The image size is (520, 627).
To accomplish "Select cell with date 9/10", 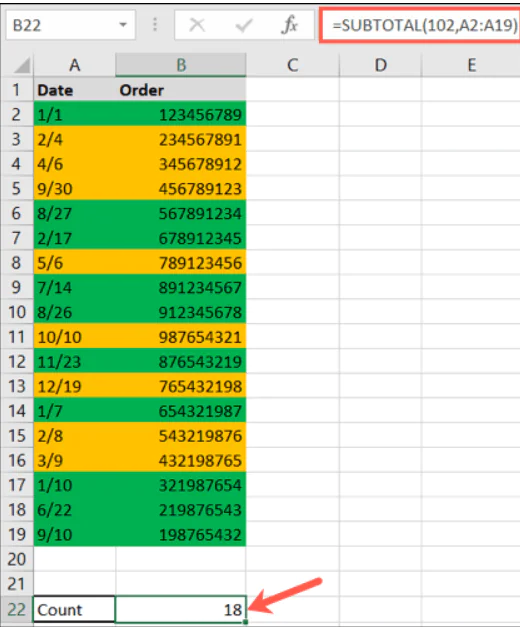I will click(74, 534).
